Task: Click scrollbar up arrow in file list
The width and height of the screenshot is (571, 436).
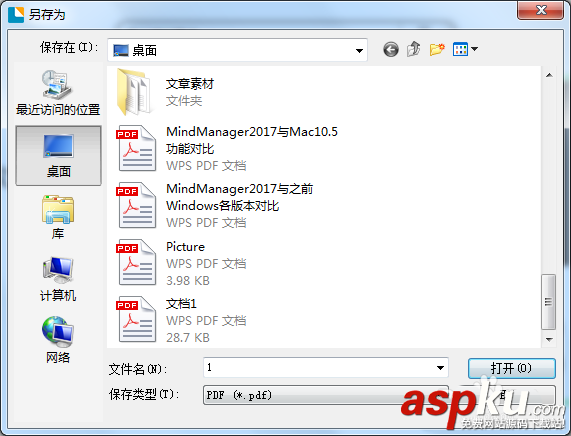Action: pyautogui.click(x=549, y=75)
